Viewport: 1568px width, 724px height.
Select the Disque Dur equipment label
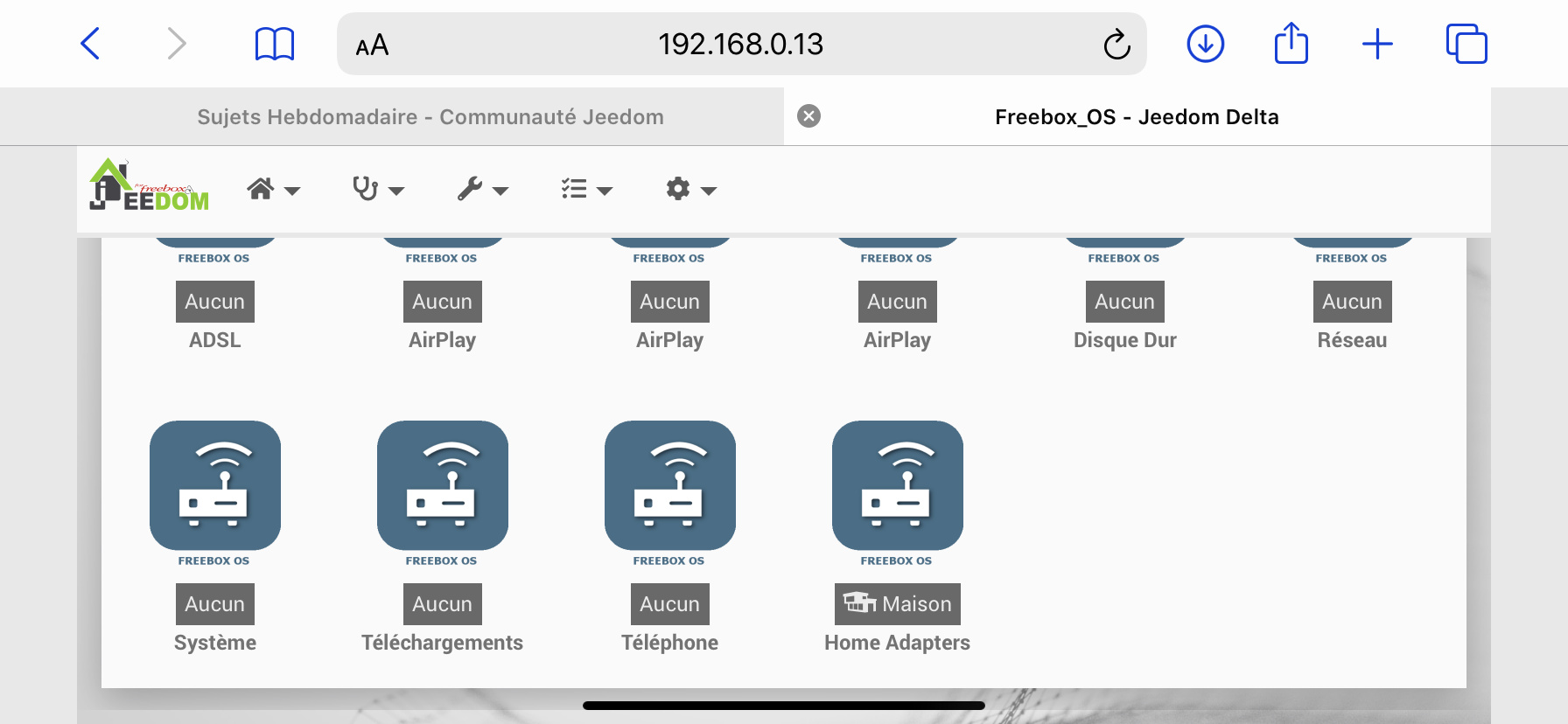(1125, 340)
